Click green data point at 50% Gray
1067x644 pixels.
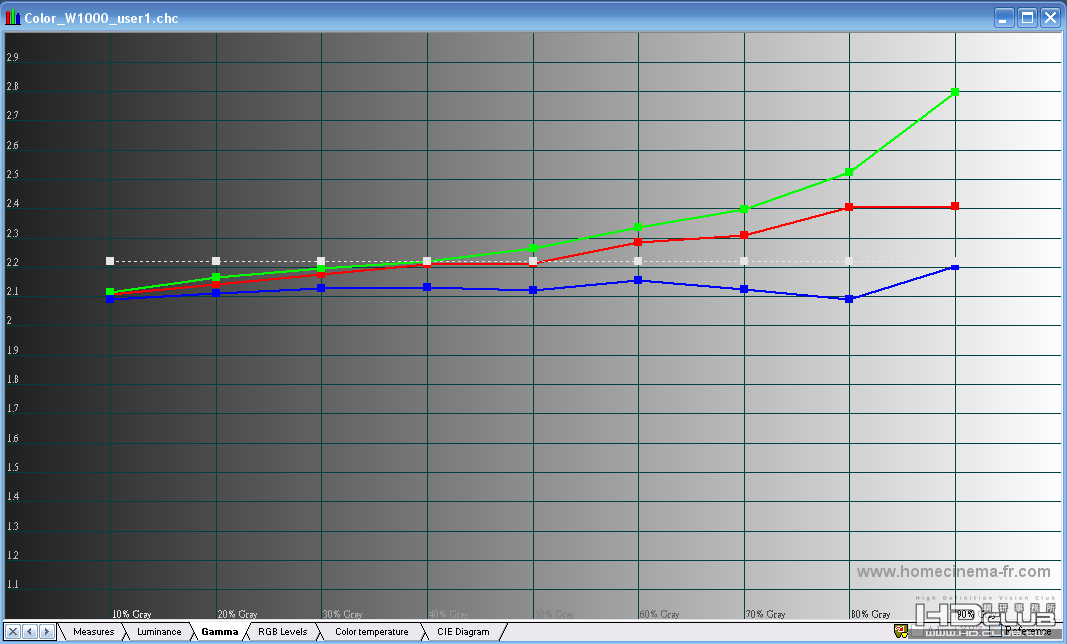tap(533, 248)
